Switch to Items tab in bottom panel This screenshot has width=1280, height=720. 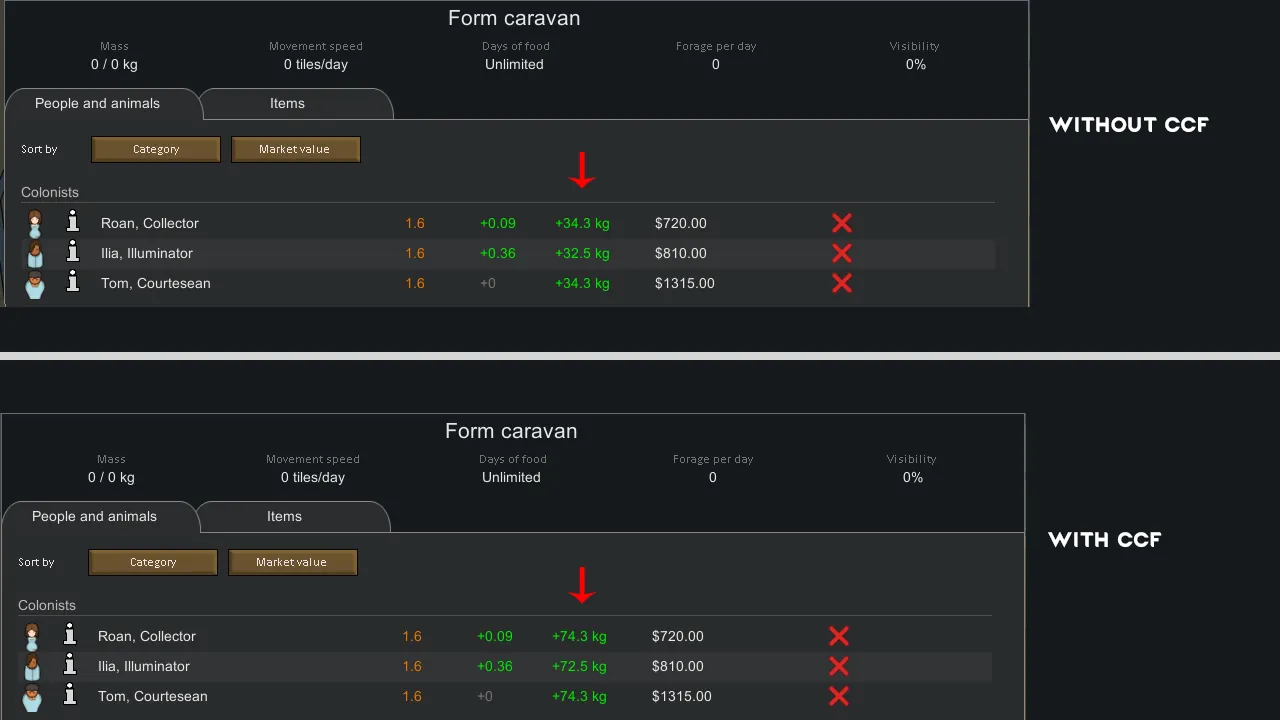285,517
